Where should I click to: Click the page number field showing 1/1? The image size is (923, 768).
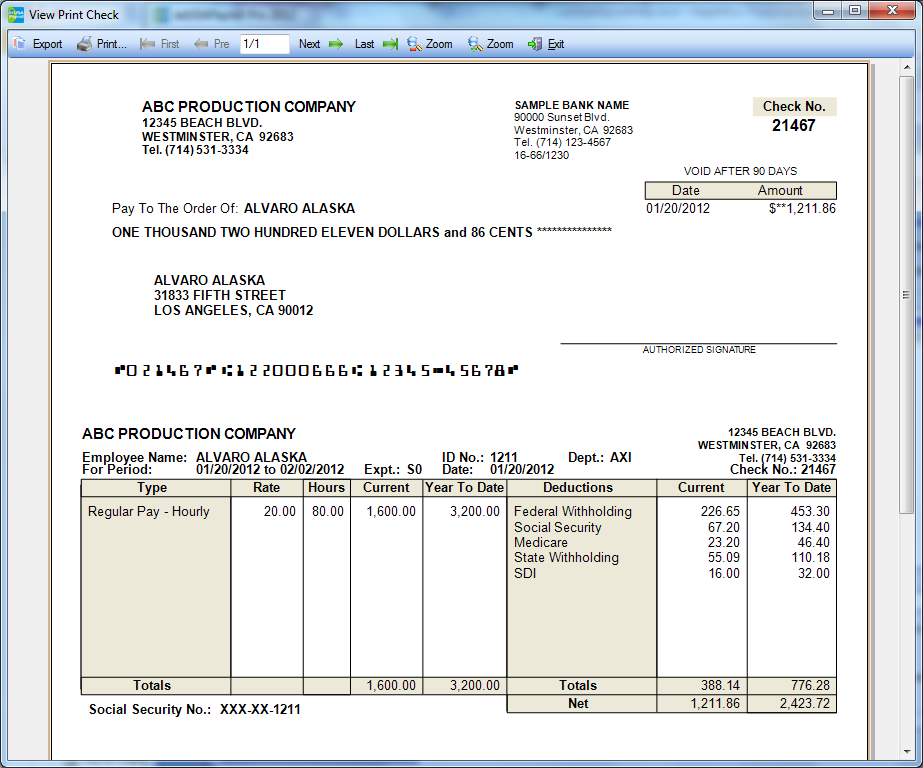[264, 44]
